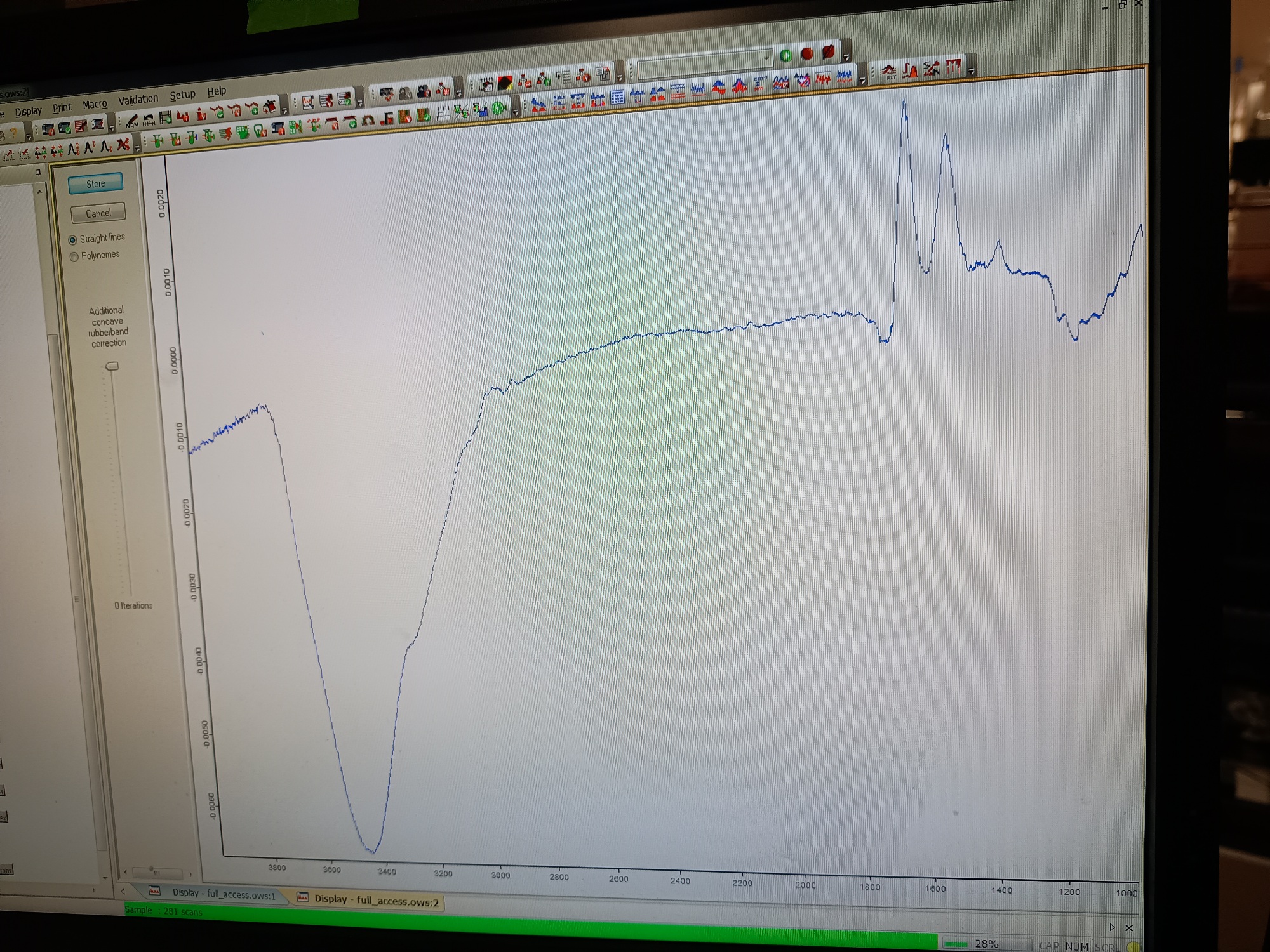Click the concave rubberband correction slider handle
1270x952 pixels.
(x=112, y=366)
